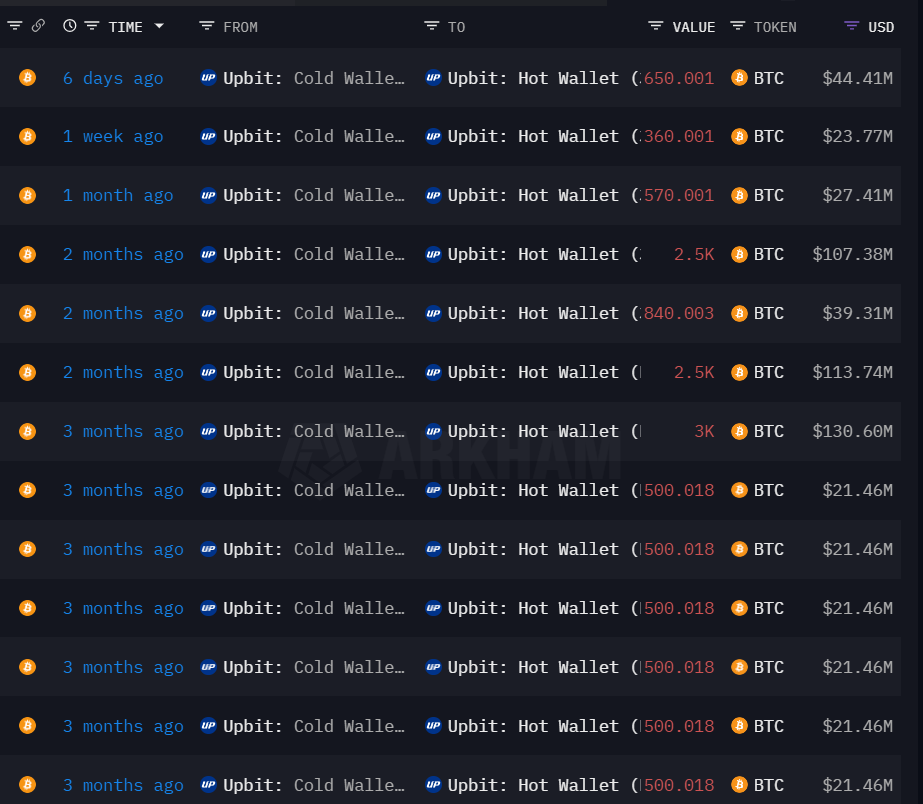This screenshot has width=923, height=804.
Task: Click the VALUE column header
Action: [693, 27]
